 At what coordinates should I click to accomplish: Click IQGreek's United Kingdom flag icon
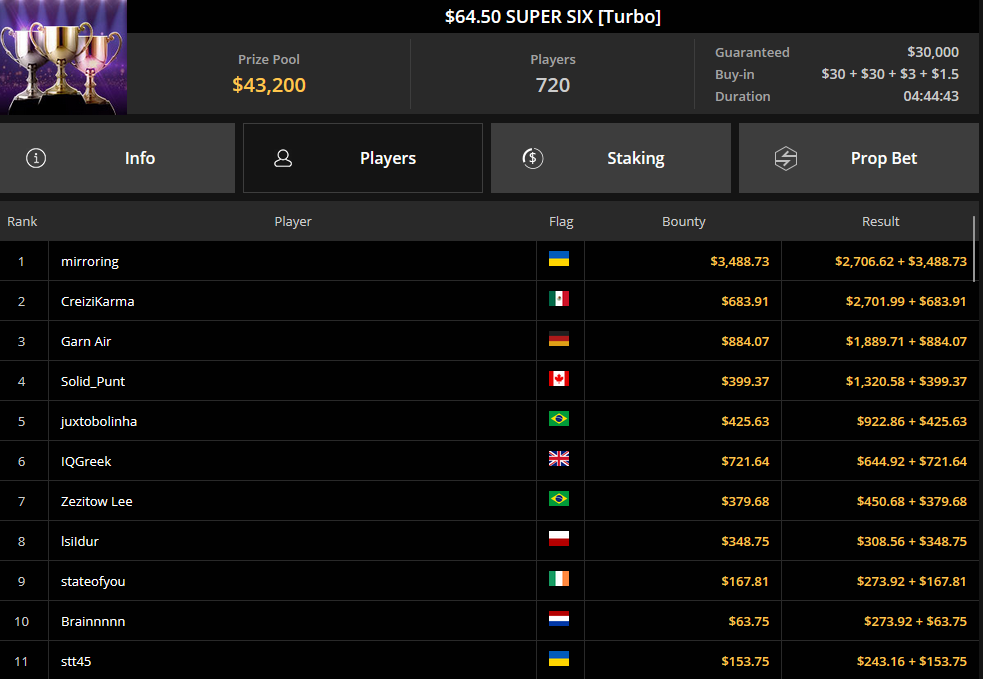(559, 459)
